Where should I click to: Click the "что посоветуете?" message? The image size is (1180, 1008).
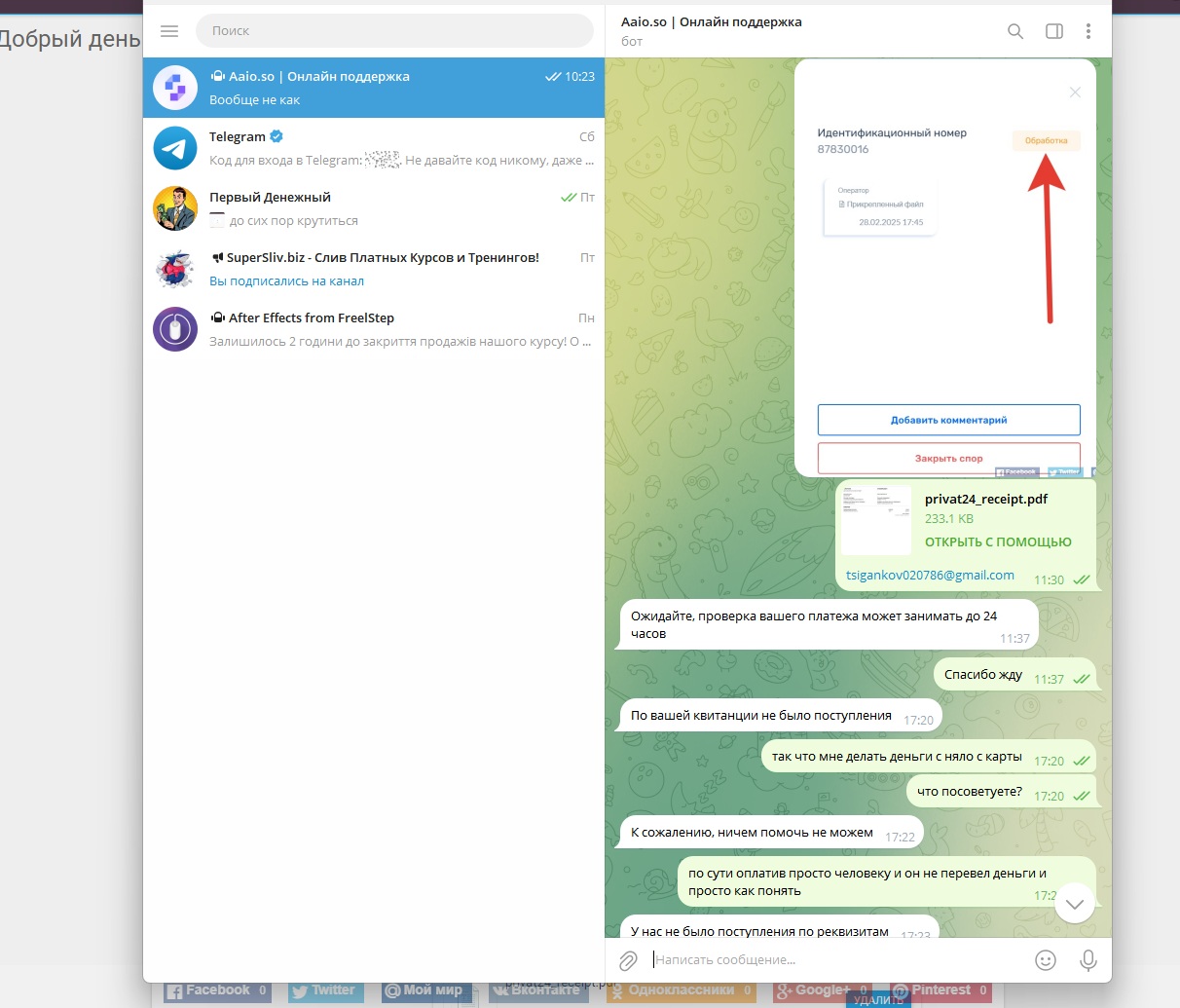1002,792
